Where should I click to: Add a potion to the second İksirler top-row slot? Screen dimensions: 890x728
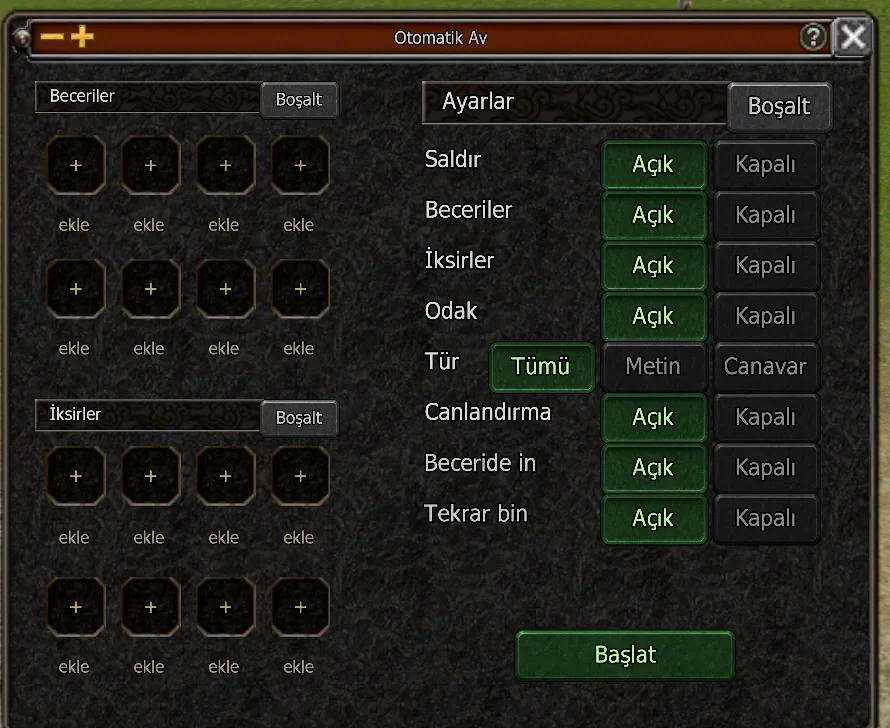[x=150, y=476]
